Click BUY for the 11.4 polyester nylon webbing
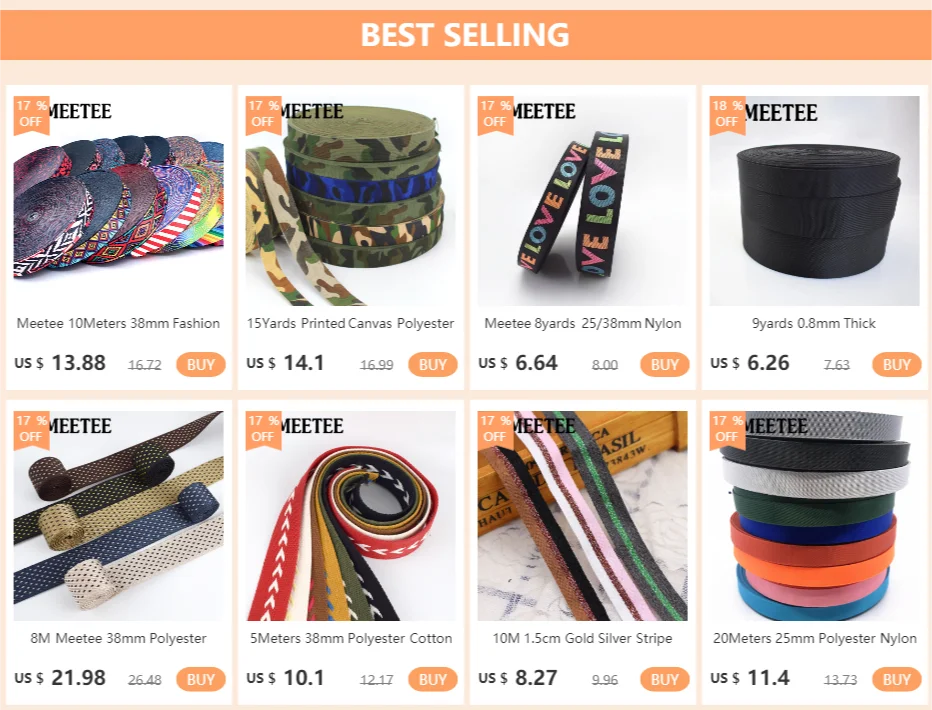The height and width of the screenshot is (710, 932). [x=896, y=679]
